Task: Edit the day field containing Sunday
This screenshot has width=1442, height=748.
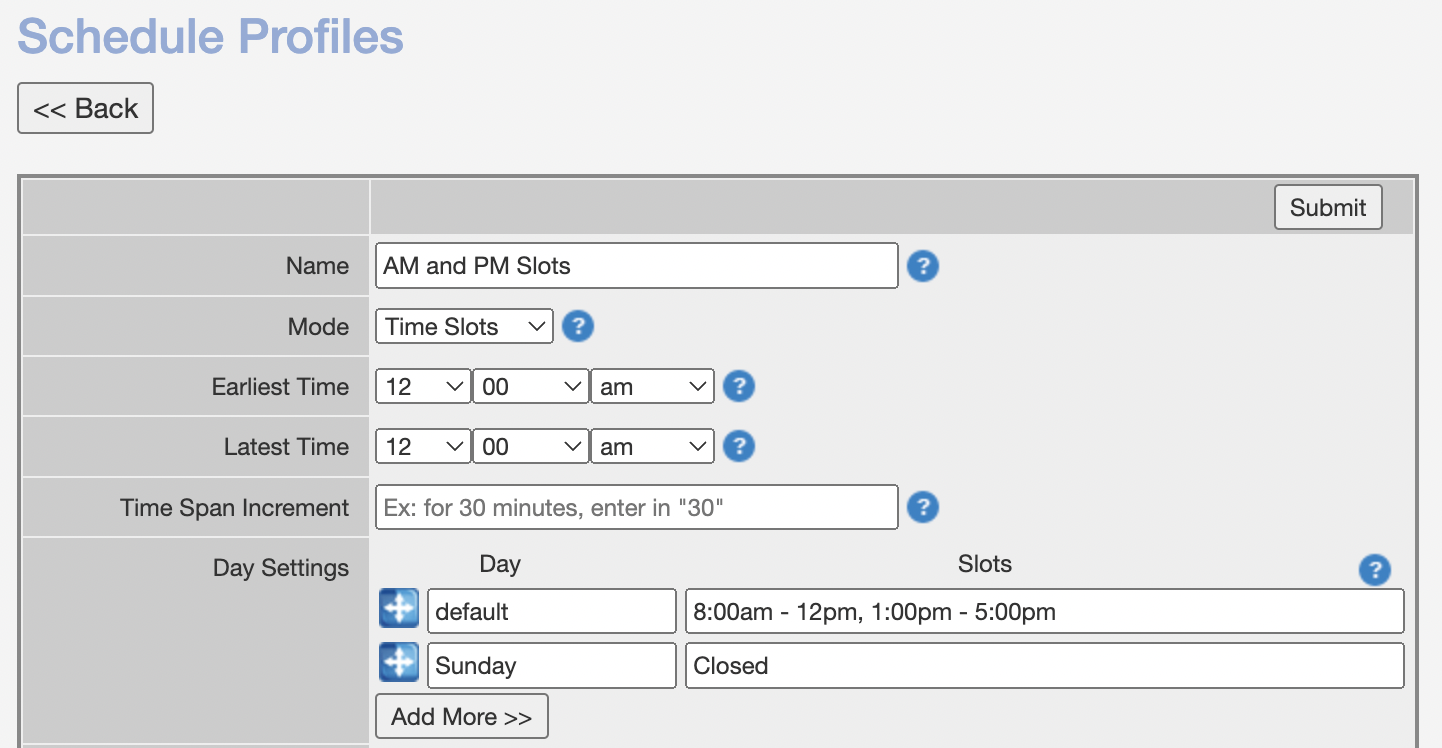Action: click(x=552, y=665)
